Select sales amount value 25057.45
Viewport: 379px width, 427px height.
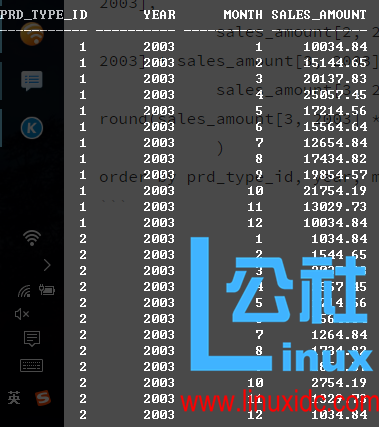335,95
